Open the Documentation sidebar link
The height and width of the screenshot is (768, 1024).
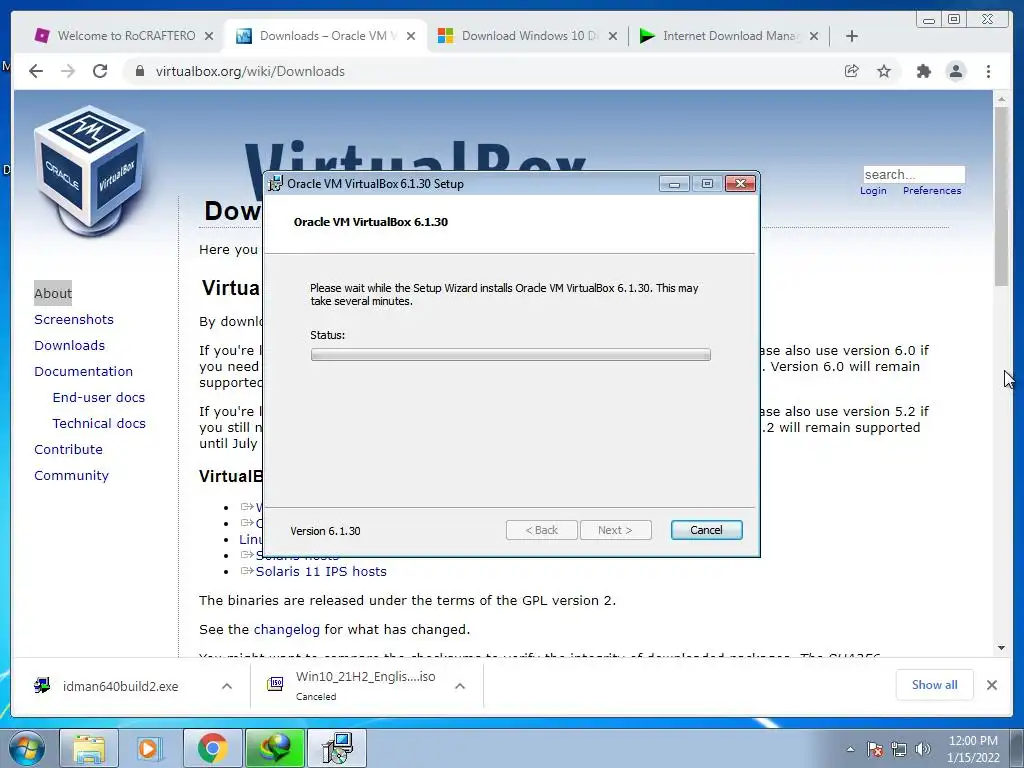click(84, 372)
